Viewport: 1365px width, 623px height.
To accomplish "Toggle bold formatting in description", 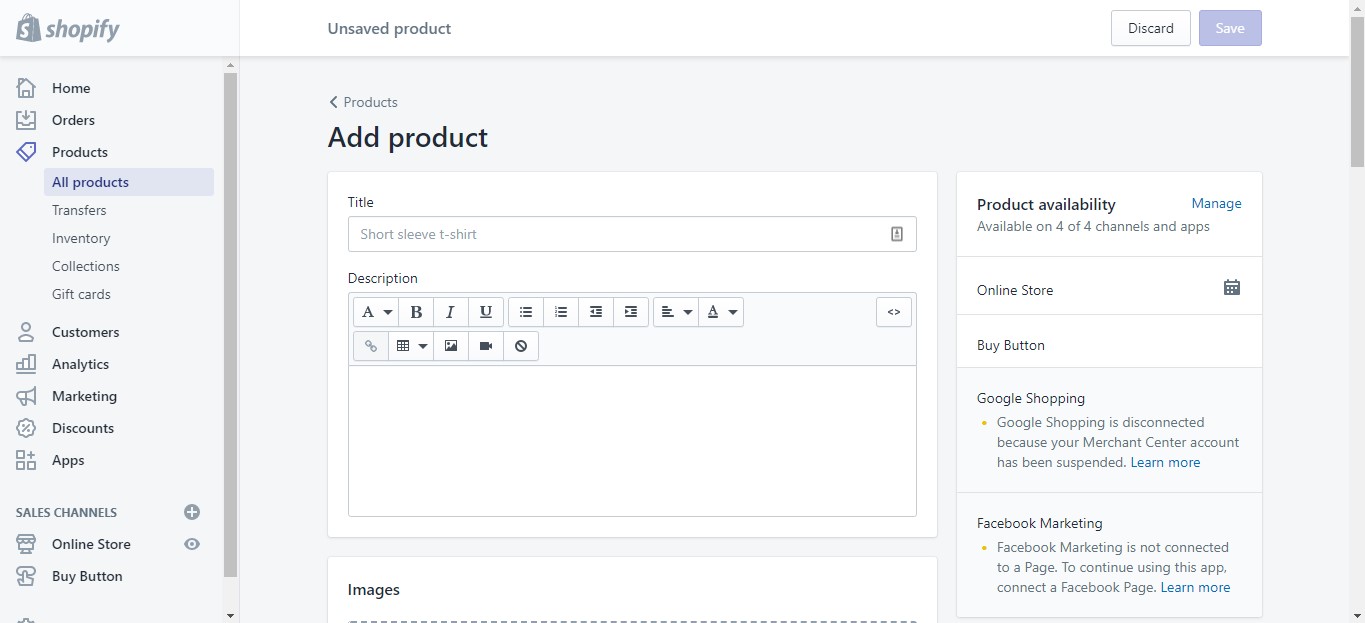I will click(416, 312).
